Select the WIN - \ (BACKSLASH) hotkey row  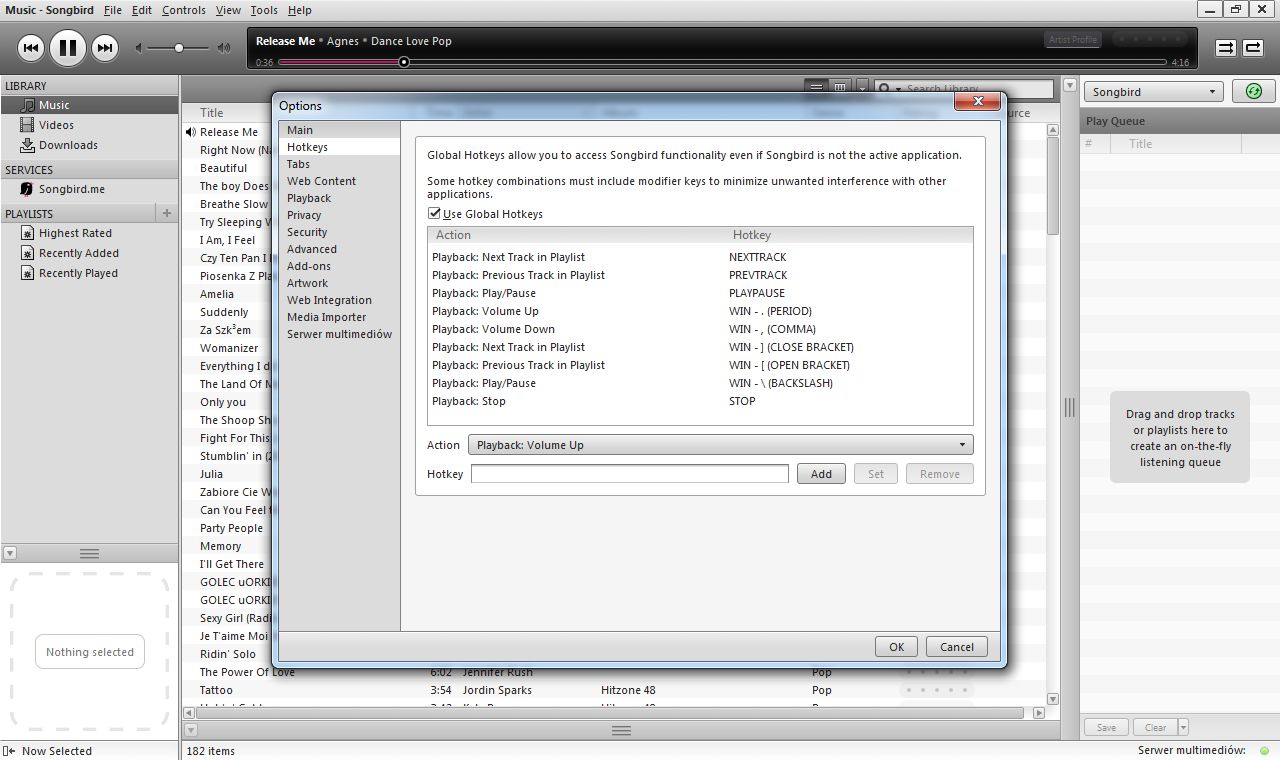[700, 383]
